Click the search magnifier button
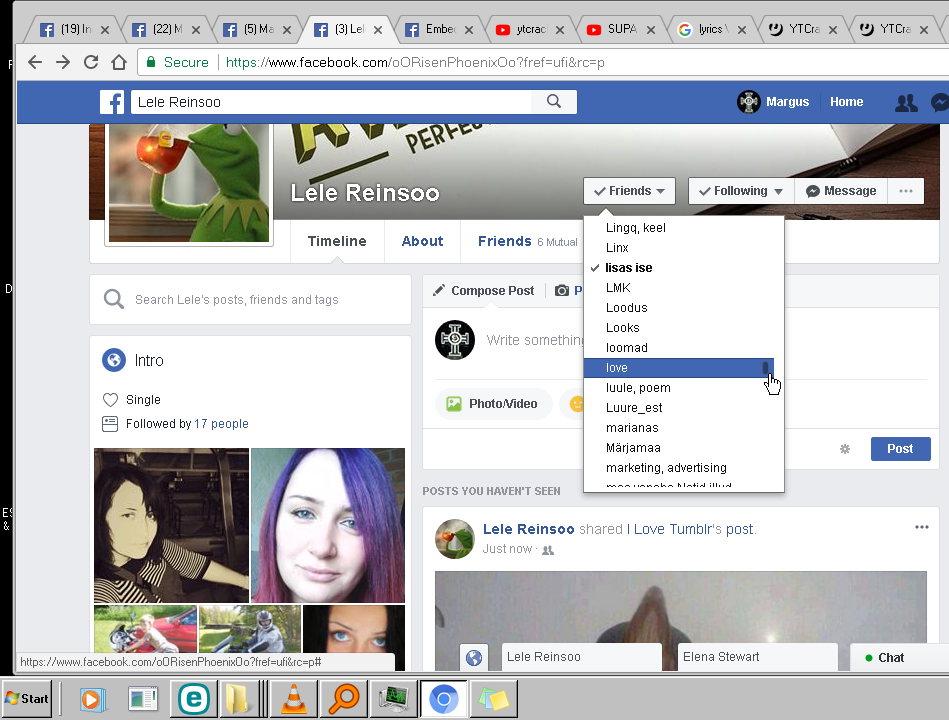This screenshot has width=949, height=720. pyautogui.click(x=553, y=102)
